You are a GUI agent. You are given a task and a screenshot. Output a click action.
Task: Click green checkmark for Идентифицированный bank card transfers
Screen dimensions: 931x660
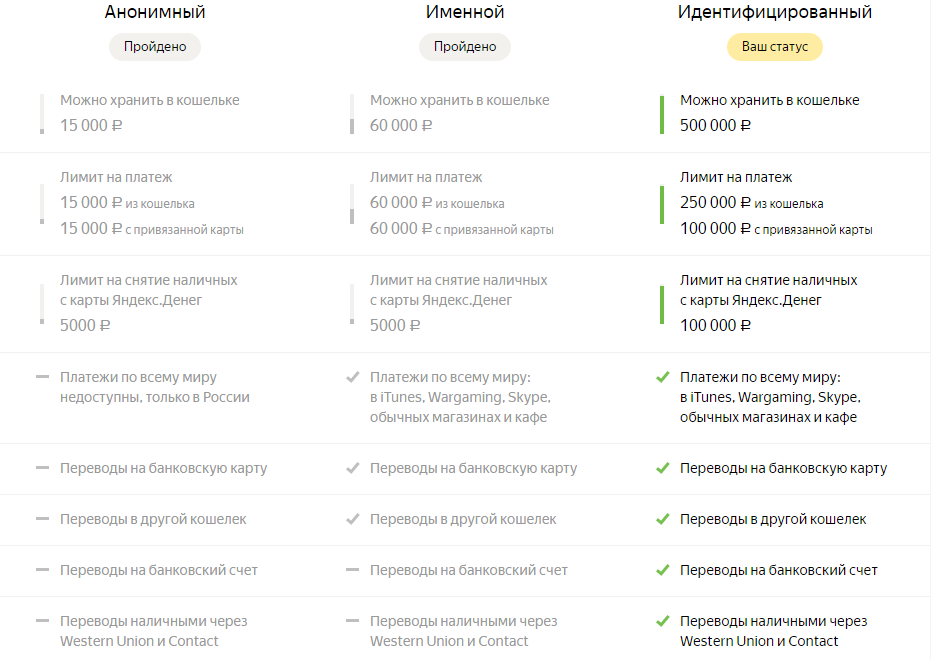663,468
